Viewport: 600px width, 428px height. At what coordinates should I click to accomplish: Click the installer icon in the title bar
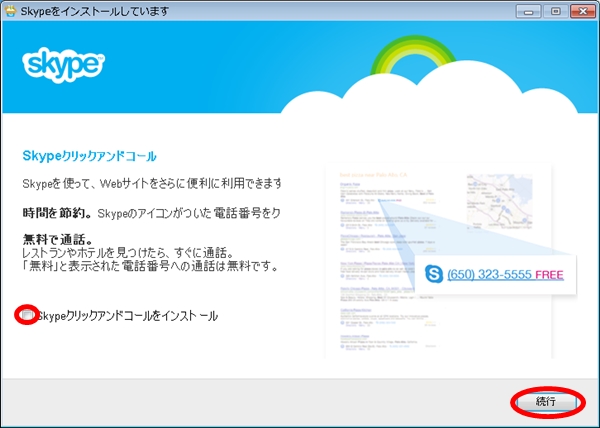click(x=10, y=11)
